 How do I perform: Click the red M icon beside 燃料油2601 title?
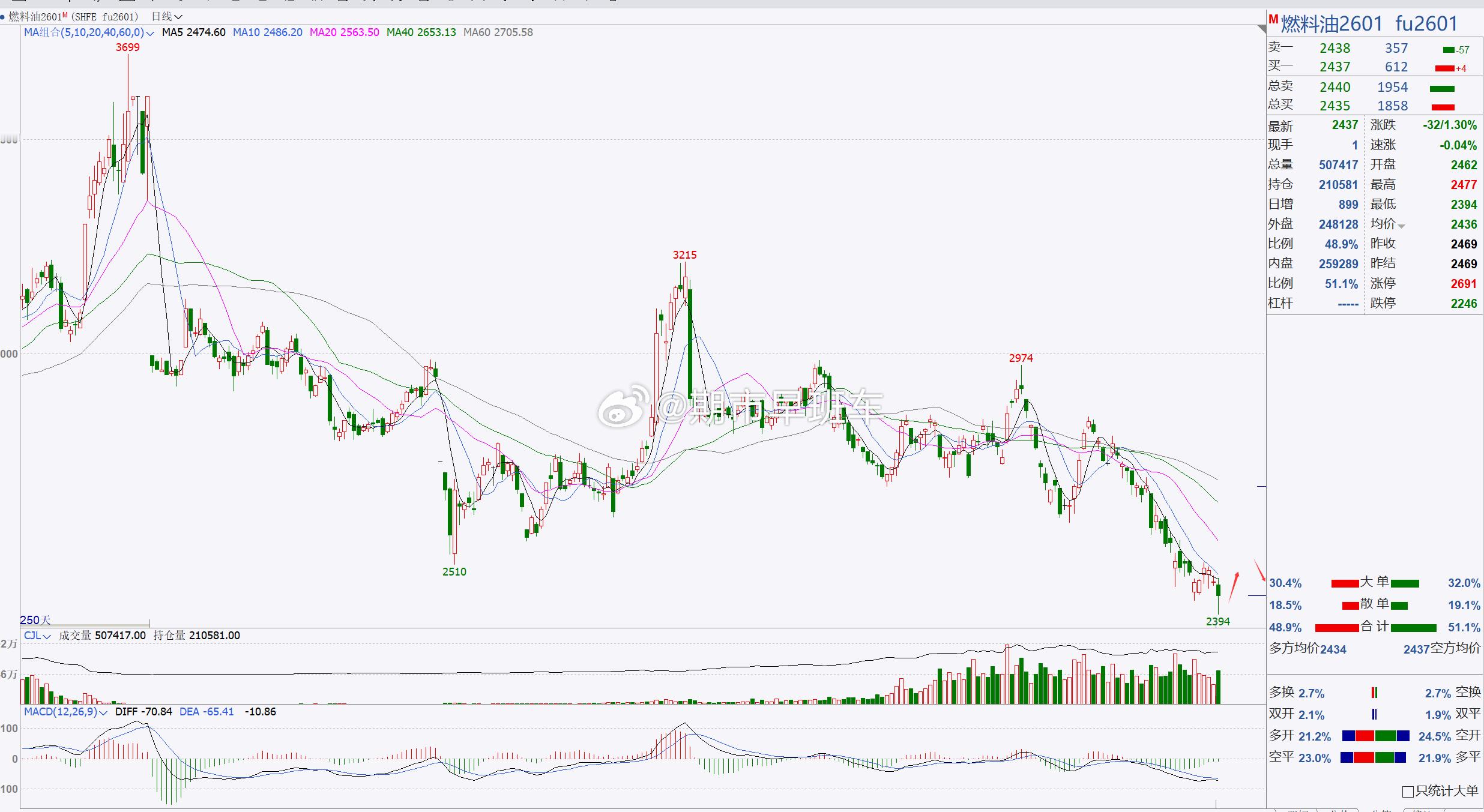tap(1273, 20)
